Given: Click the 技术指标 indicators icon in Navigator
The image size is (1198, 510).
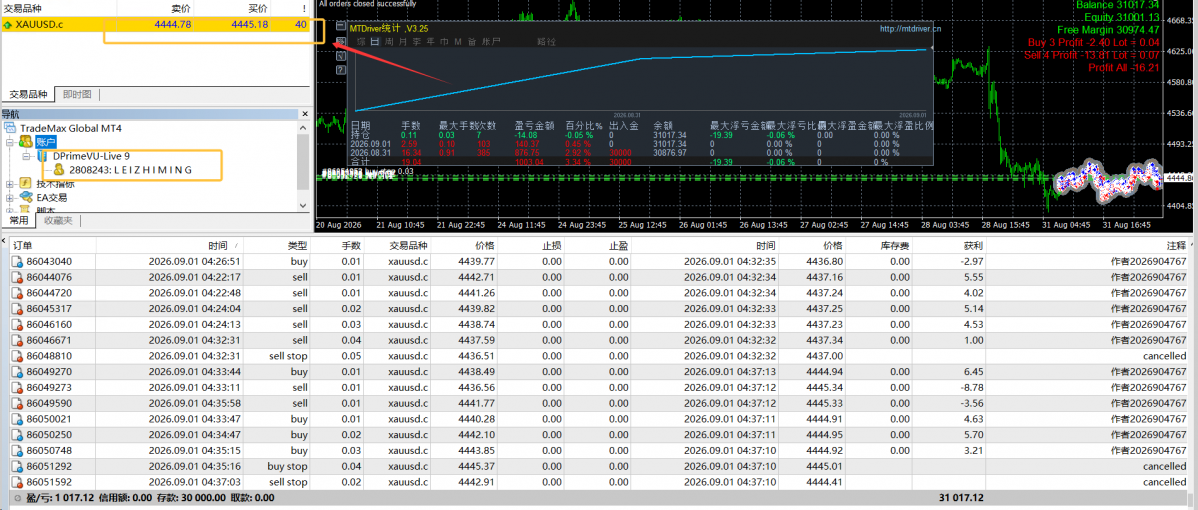Looking at the screenshot, I should click(25, 183).
